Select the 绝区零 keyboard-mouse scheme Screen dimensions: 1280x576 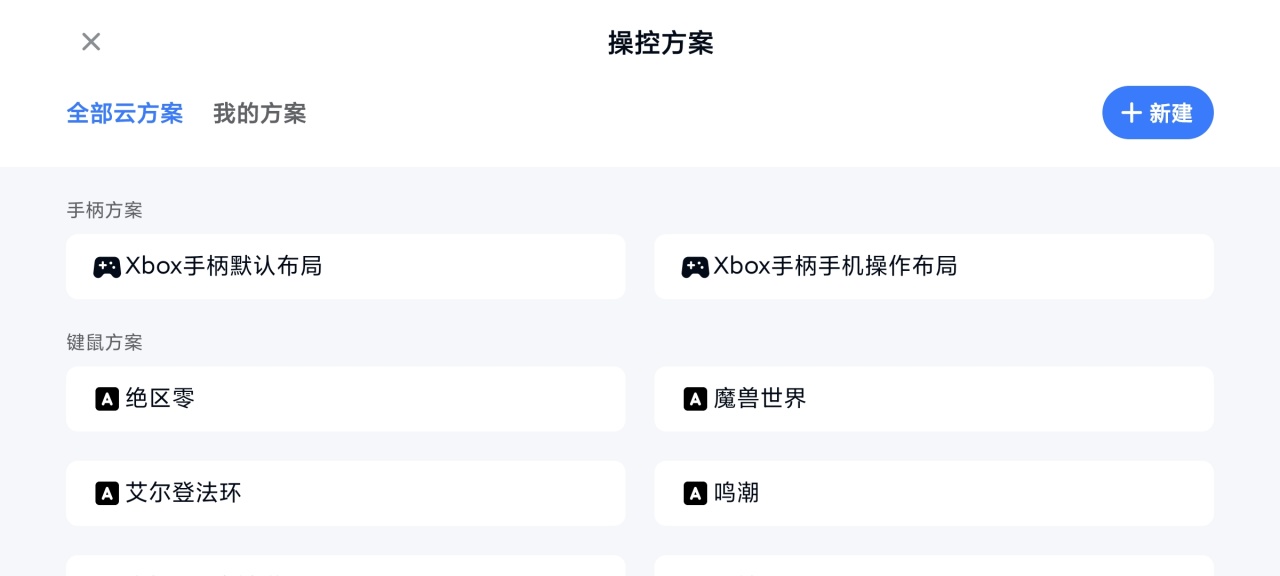click(x=346, y=399)
